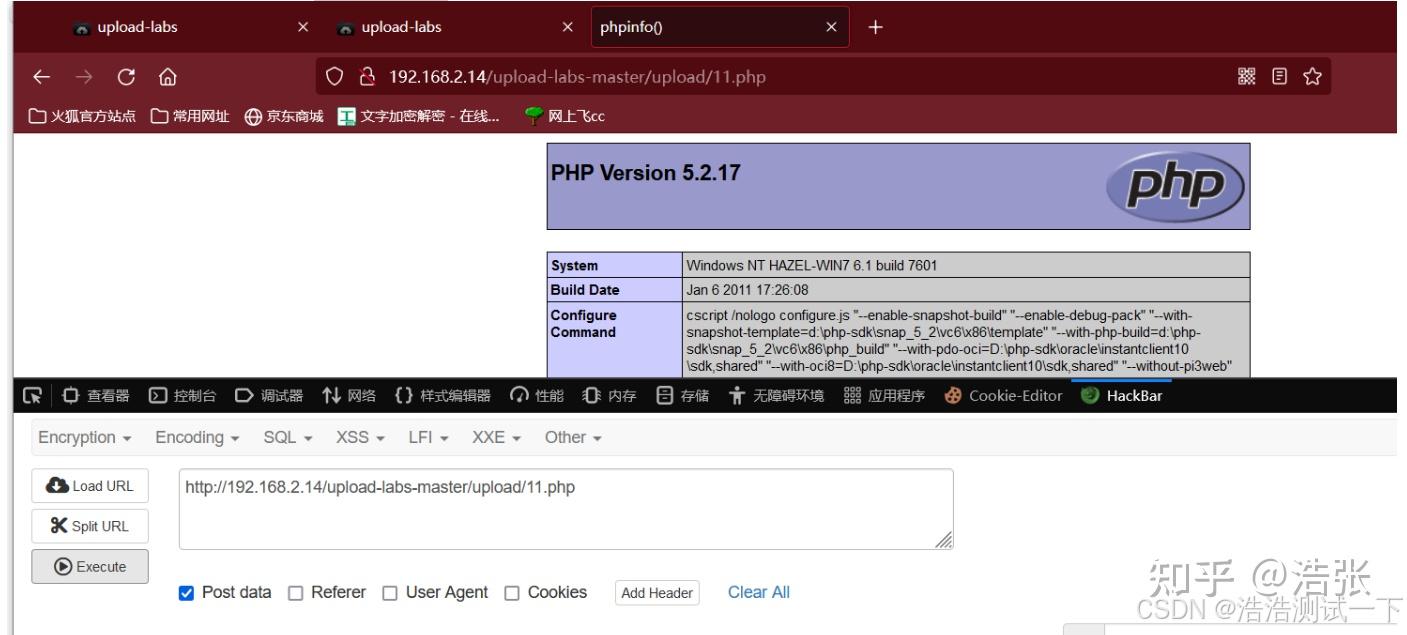Click the Configure Command row label
This screenshot has height=635, width=1407.
coord(584,324)
